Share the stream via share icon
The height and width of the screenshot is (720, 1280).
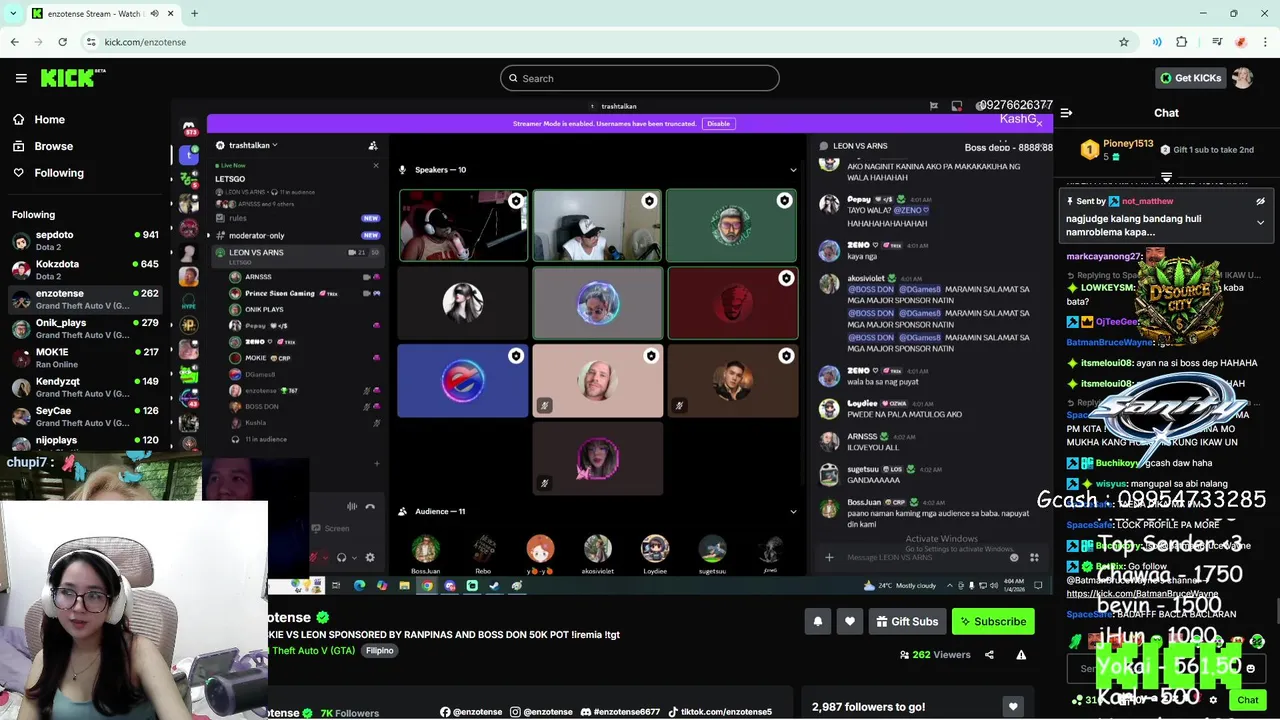pyautogui.click(x=989, y=655)
